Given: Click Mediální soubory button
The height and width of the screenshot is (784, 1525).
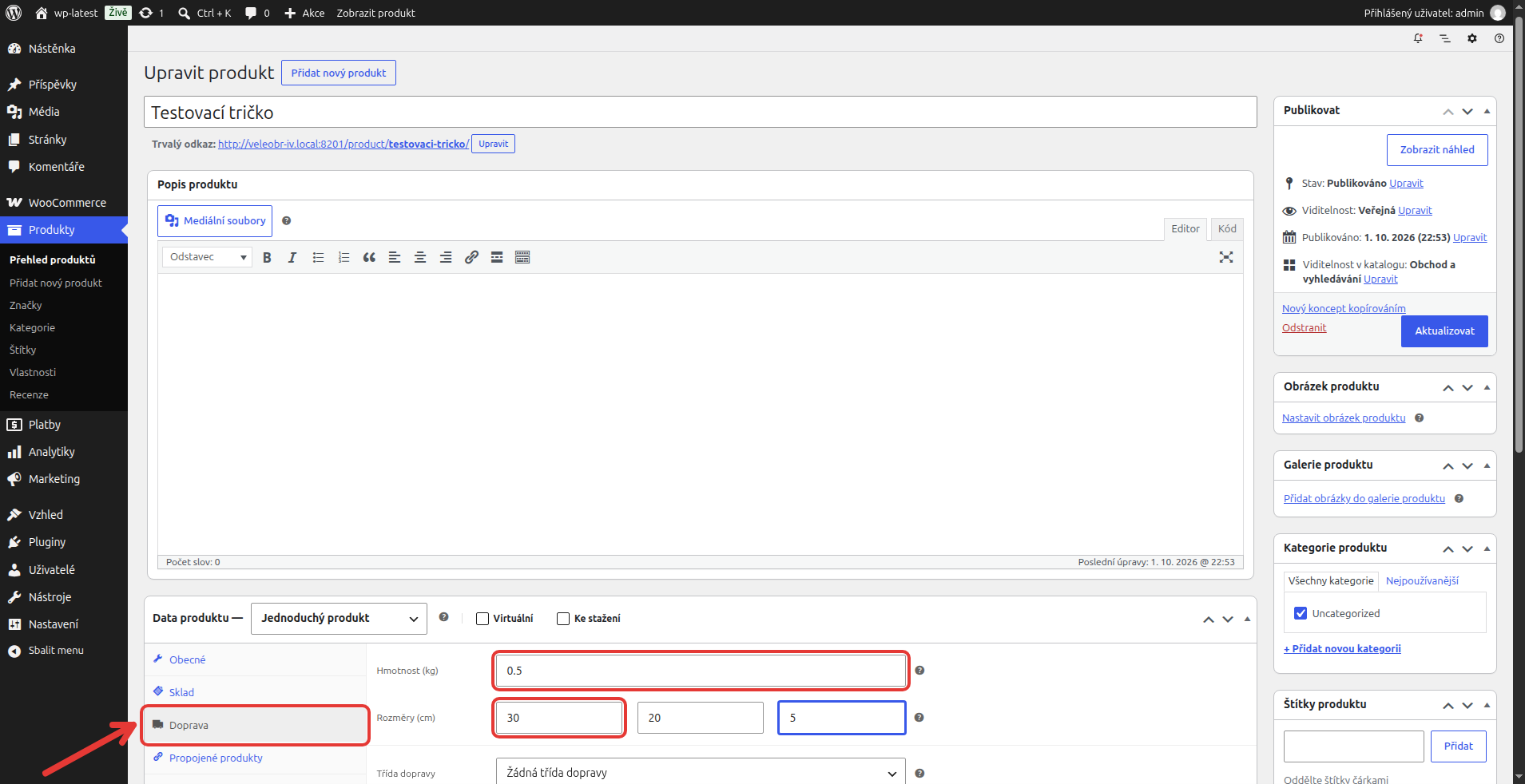Looking at the screenshot, I should pos(215,221).
